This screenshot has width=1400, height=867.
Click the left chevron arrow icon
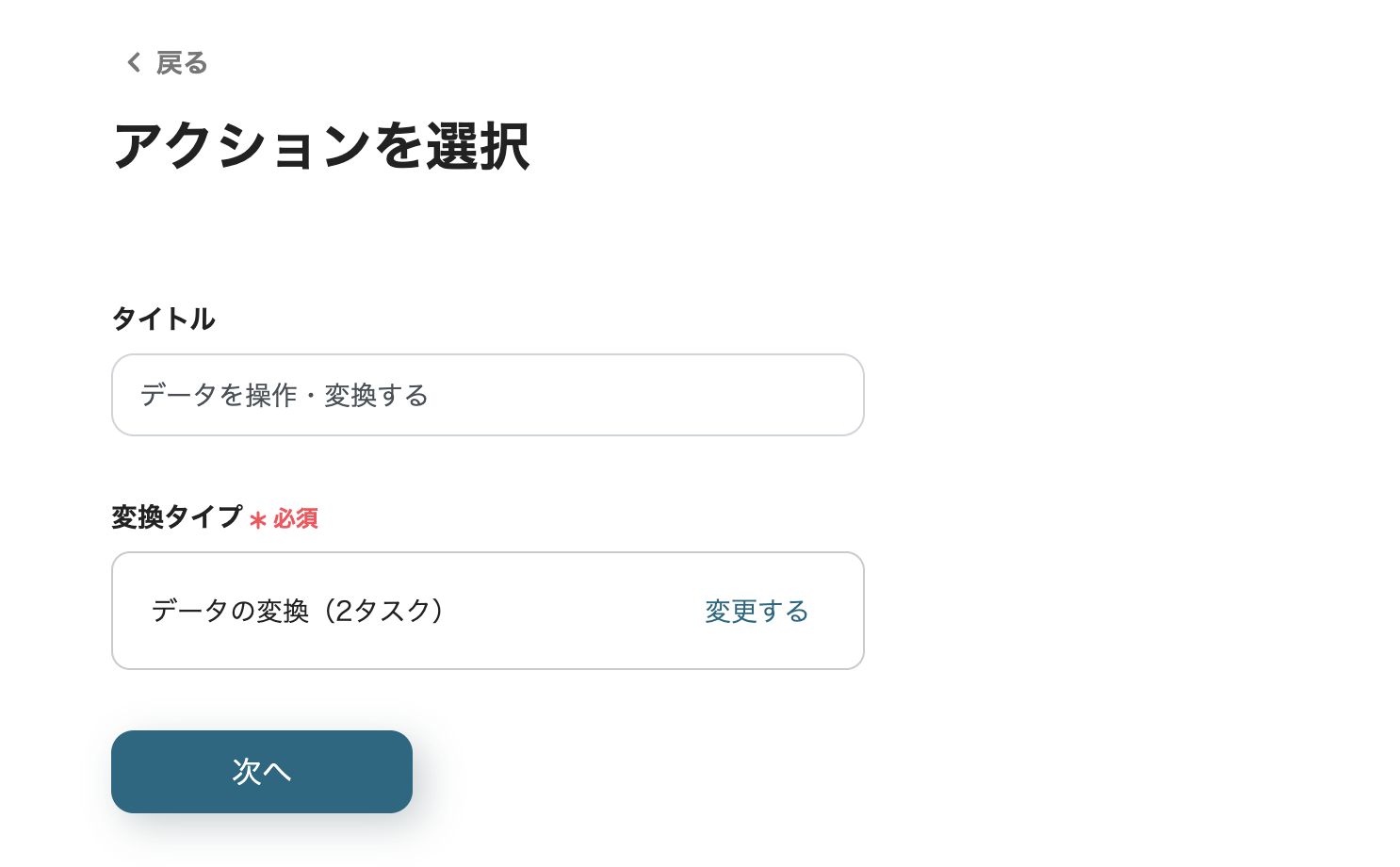(x=134, y=62)
